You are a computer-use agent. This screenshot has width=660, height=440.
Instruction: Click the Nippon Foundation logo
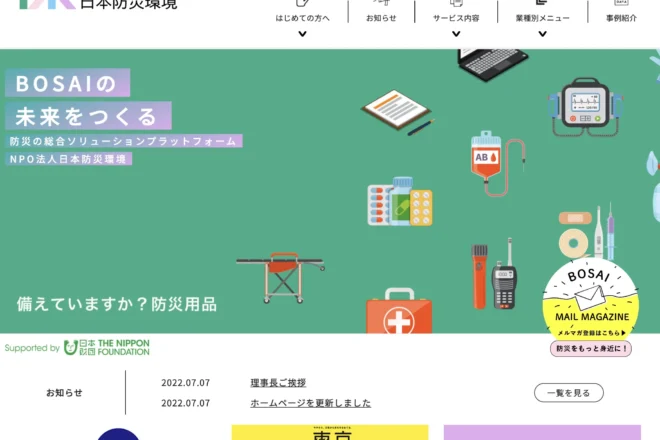click(x=107, y=348)
